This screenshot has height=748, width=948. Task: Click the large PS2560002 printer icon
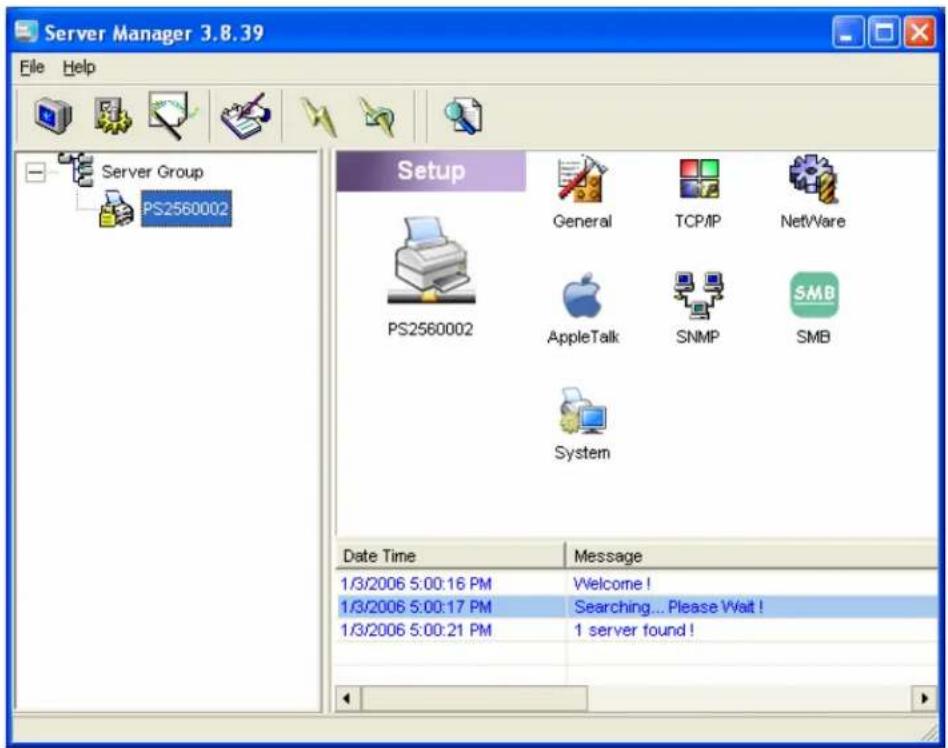click(x=430, y=260)
